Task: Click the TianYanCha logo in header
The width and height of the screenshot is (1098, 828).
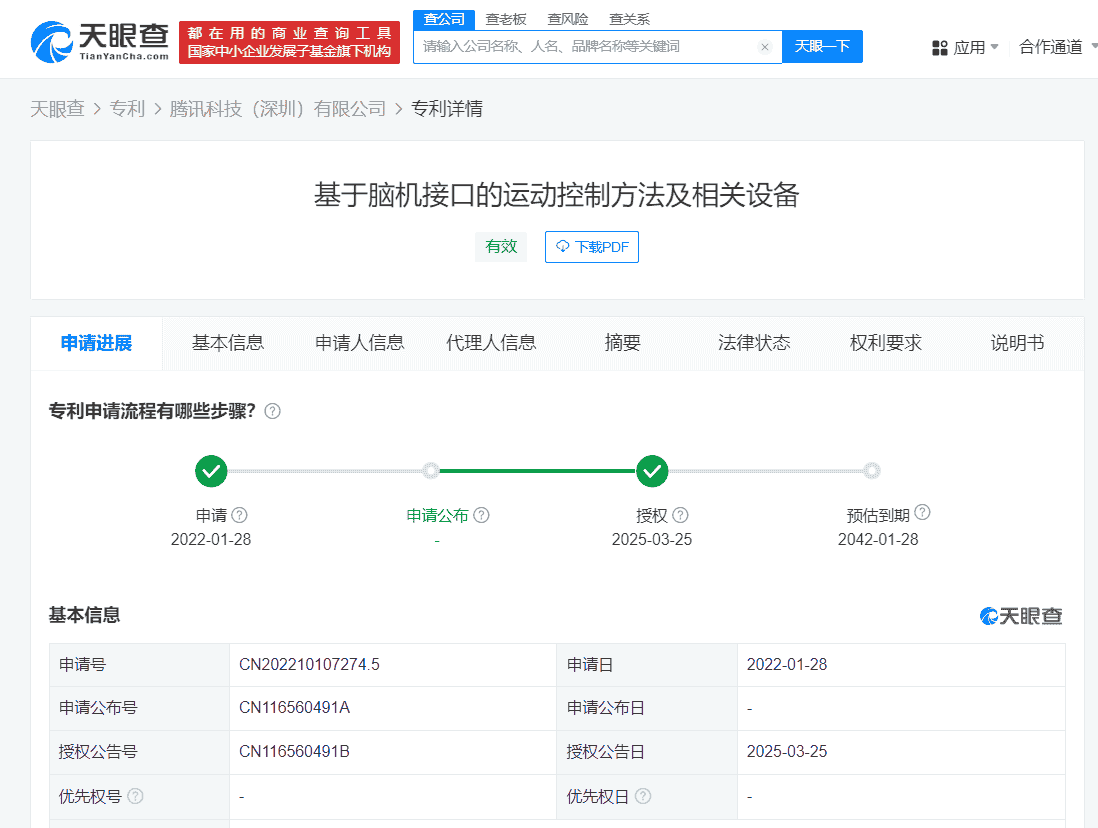Action: pos(100,41)
